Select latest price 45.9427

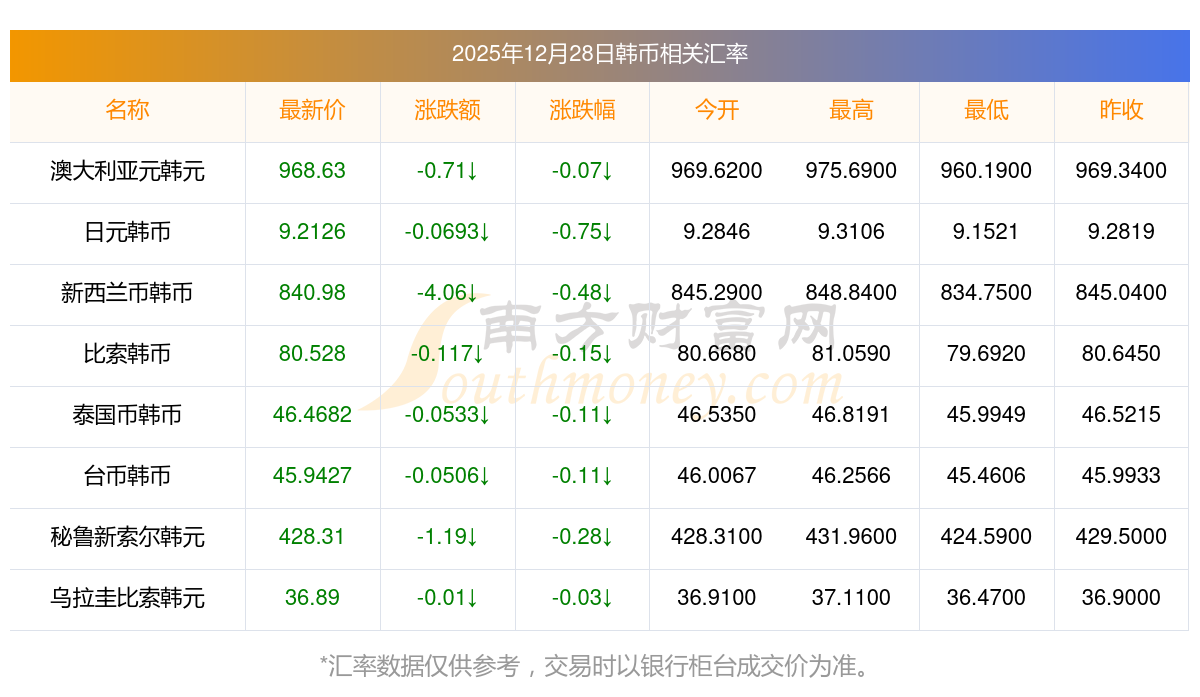pyautogui.click(x=312, y=476)
